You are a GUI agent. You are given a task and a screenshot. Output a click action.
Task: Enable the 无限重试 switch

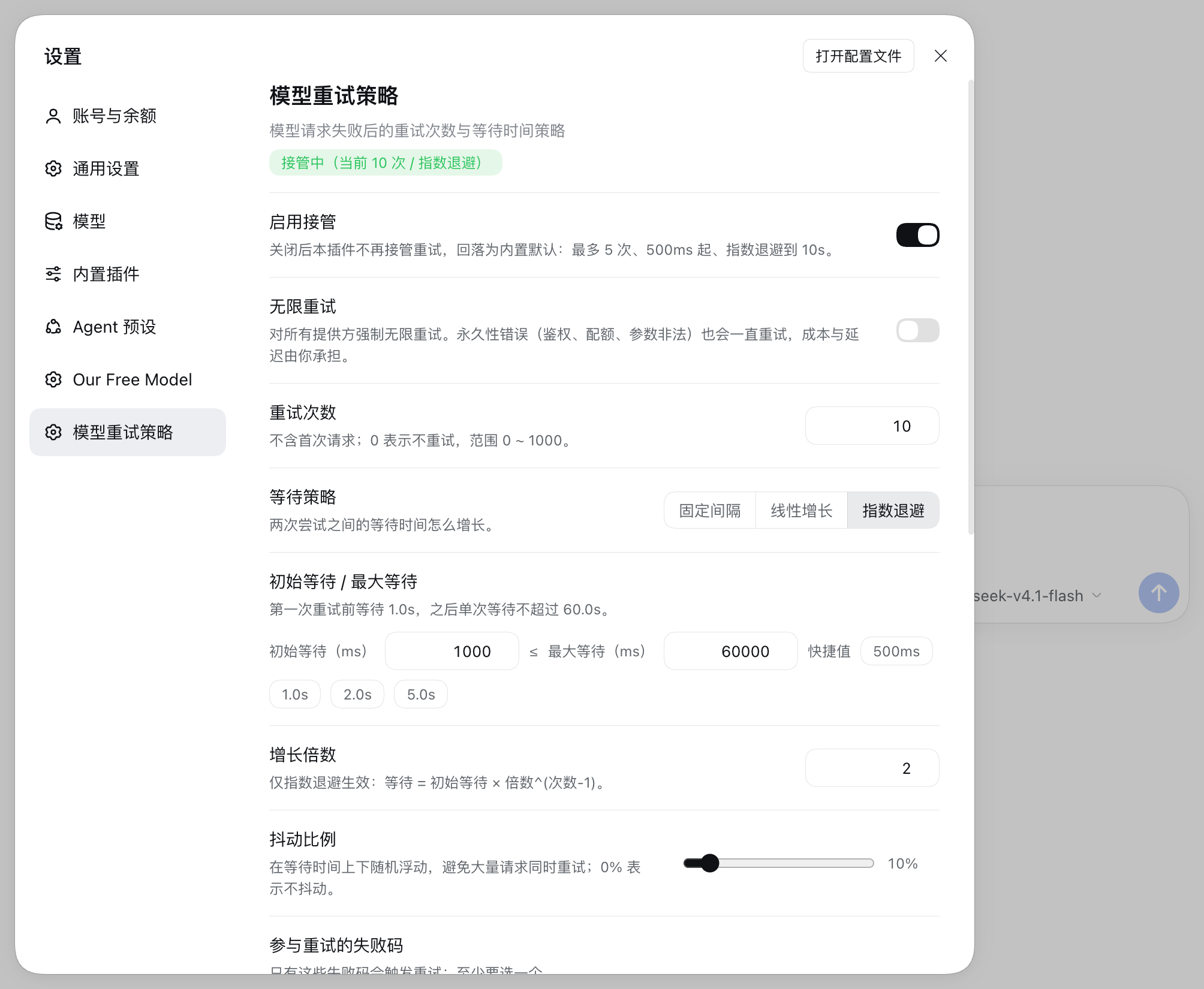(x=917, y=330)
